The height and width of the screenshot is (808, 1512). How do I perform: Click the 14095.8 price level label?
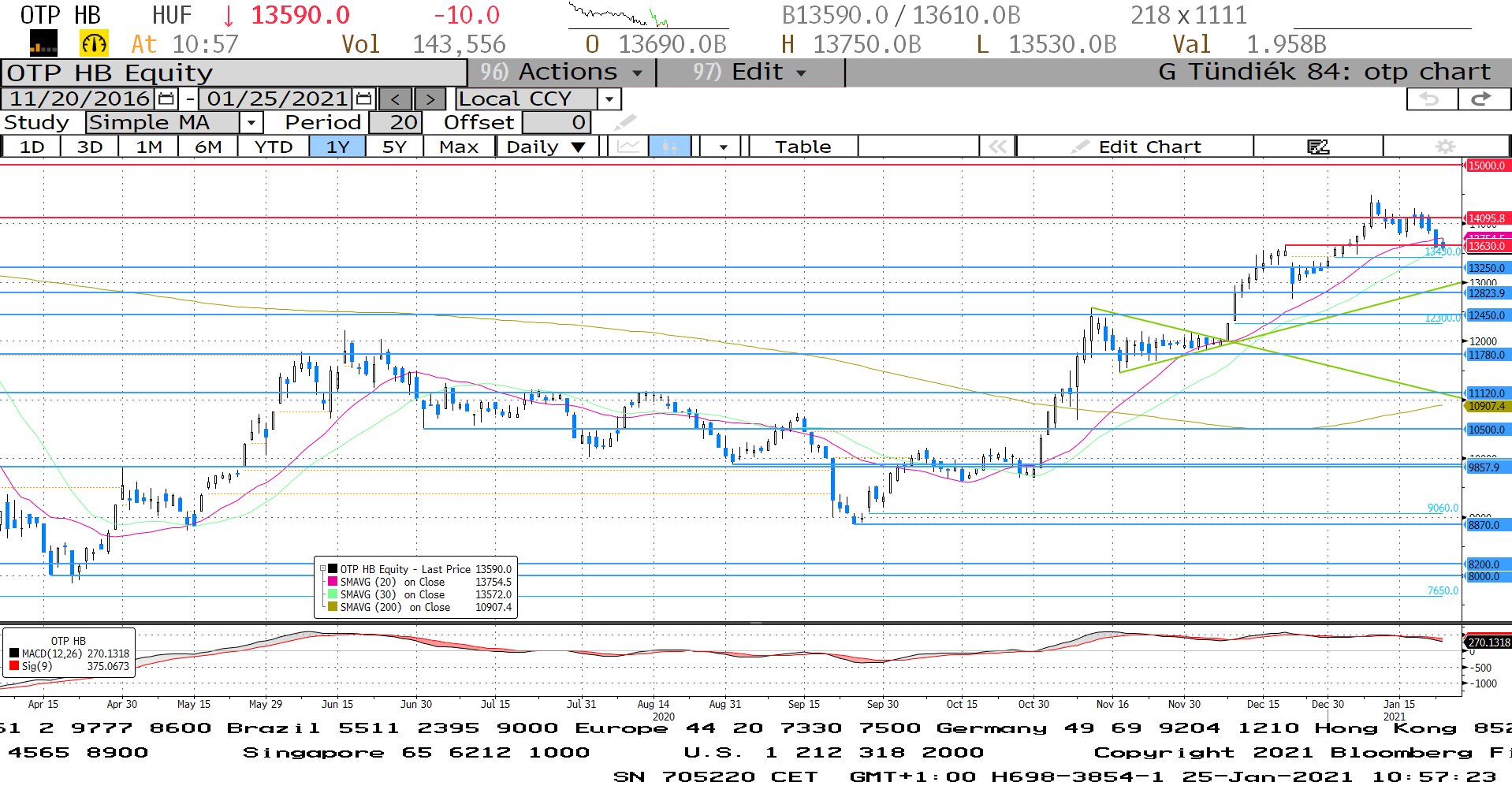[1487, 218]
